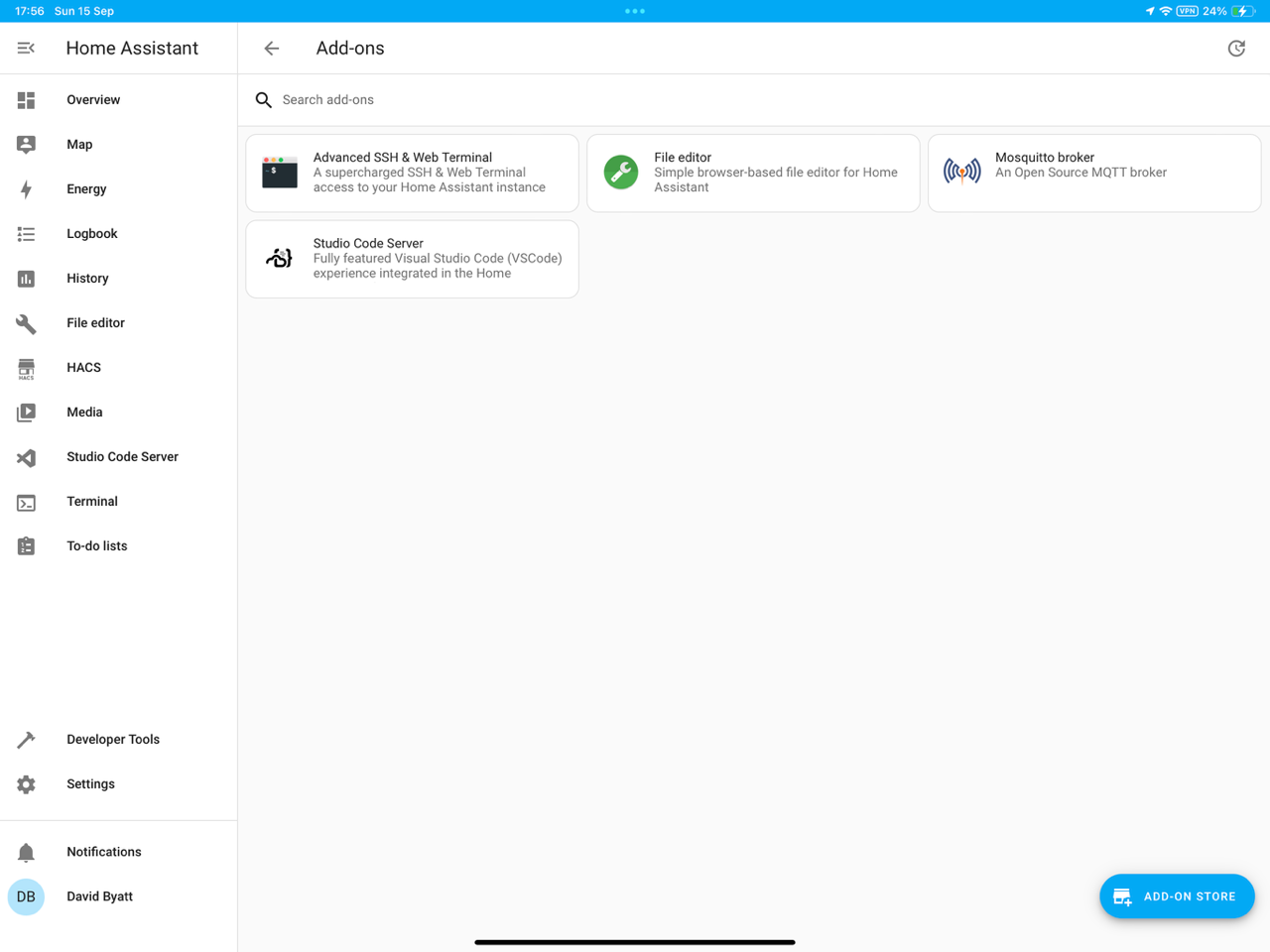
Task: Go to the Energy page
Action: pos(119,189)
